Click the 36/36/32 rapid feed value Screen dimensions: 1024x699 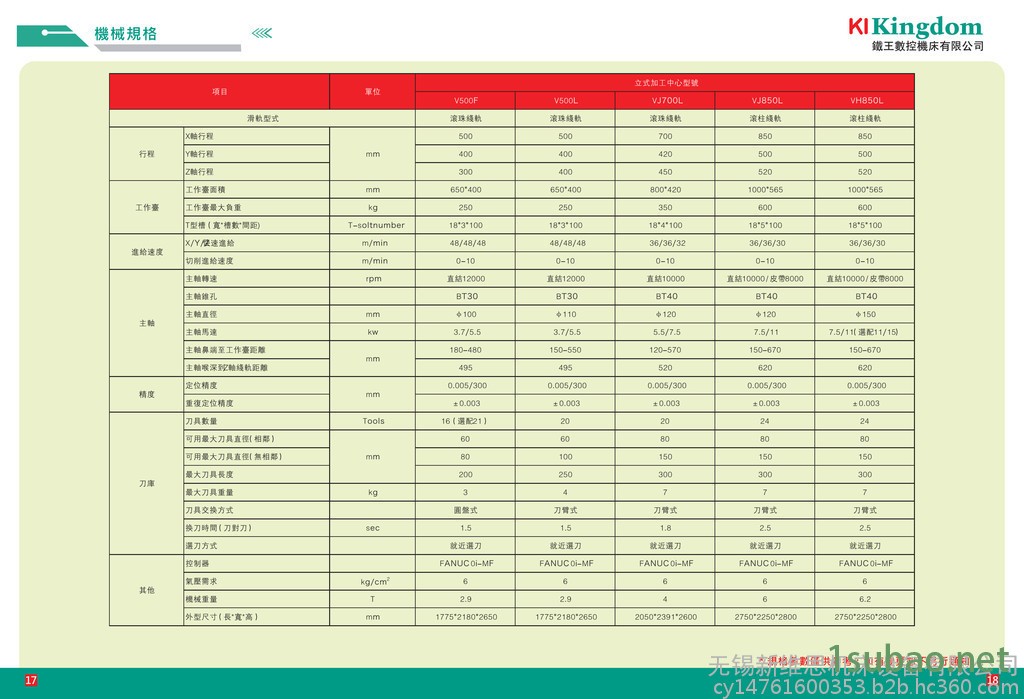665,243
